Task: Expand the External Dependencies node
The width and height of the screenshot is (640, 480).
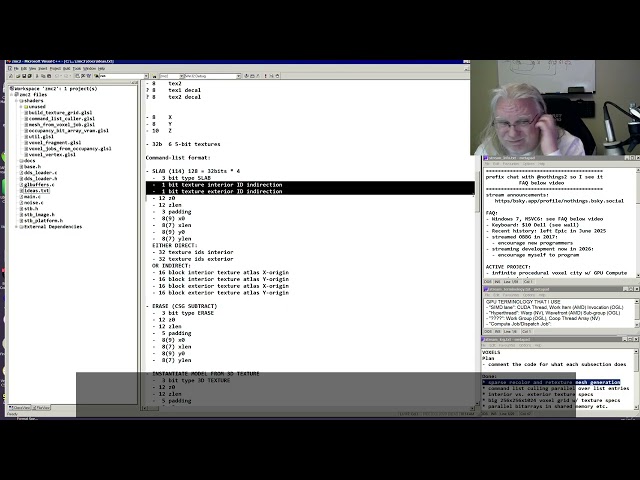Action: coord(17,227)
